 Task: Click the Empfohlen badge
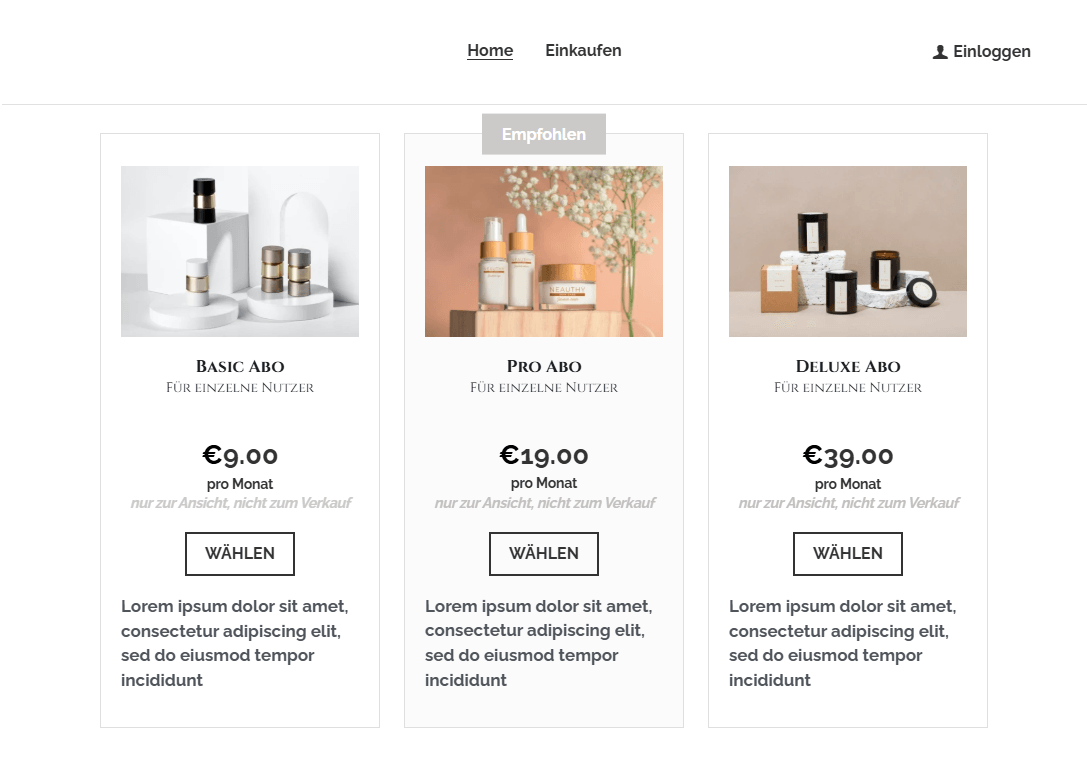click(x=544, y=134)
